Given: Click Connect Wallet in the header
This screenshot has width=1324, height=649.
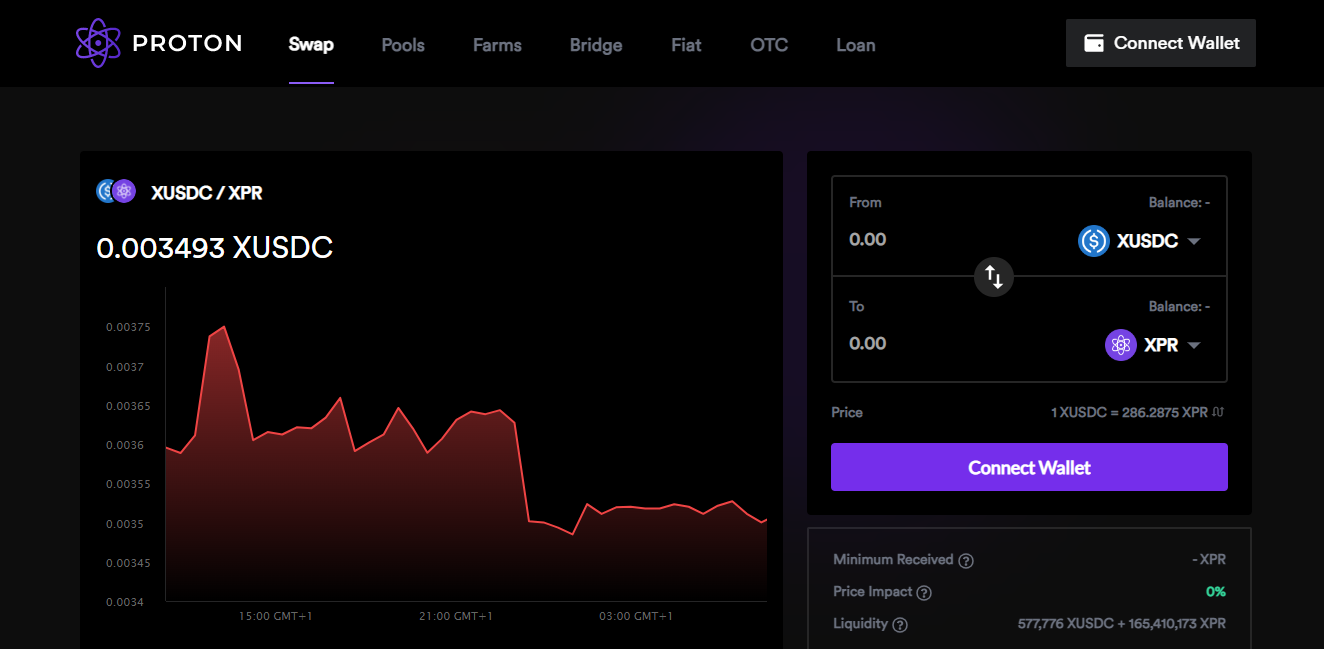Looking at the screenshot, I should click(1161, 43).
